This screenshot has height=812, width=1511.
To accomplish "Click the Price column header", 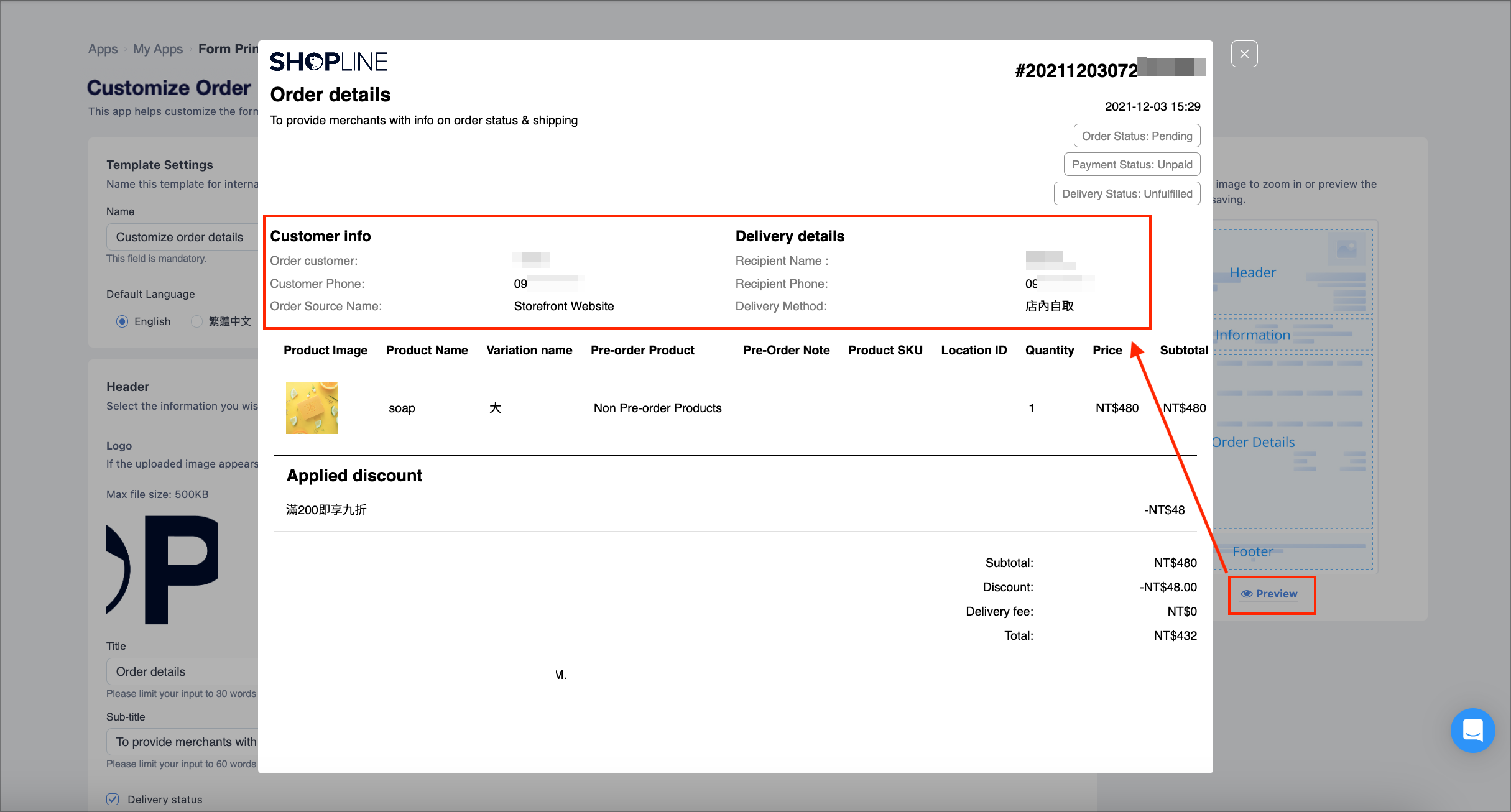I will click(x=1107, y=350).
